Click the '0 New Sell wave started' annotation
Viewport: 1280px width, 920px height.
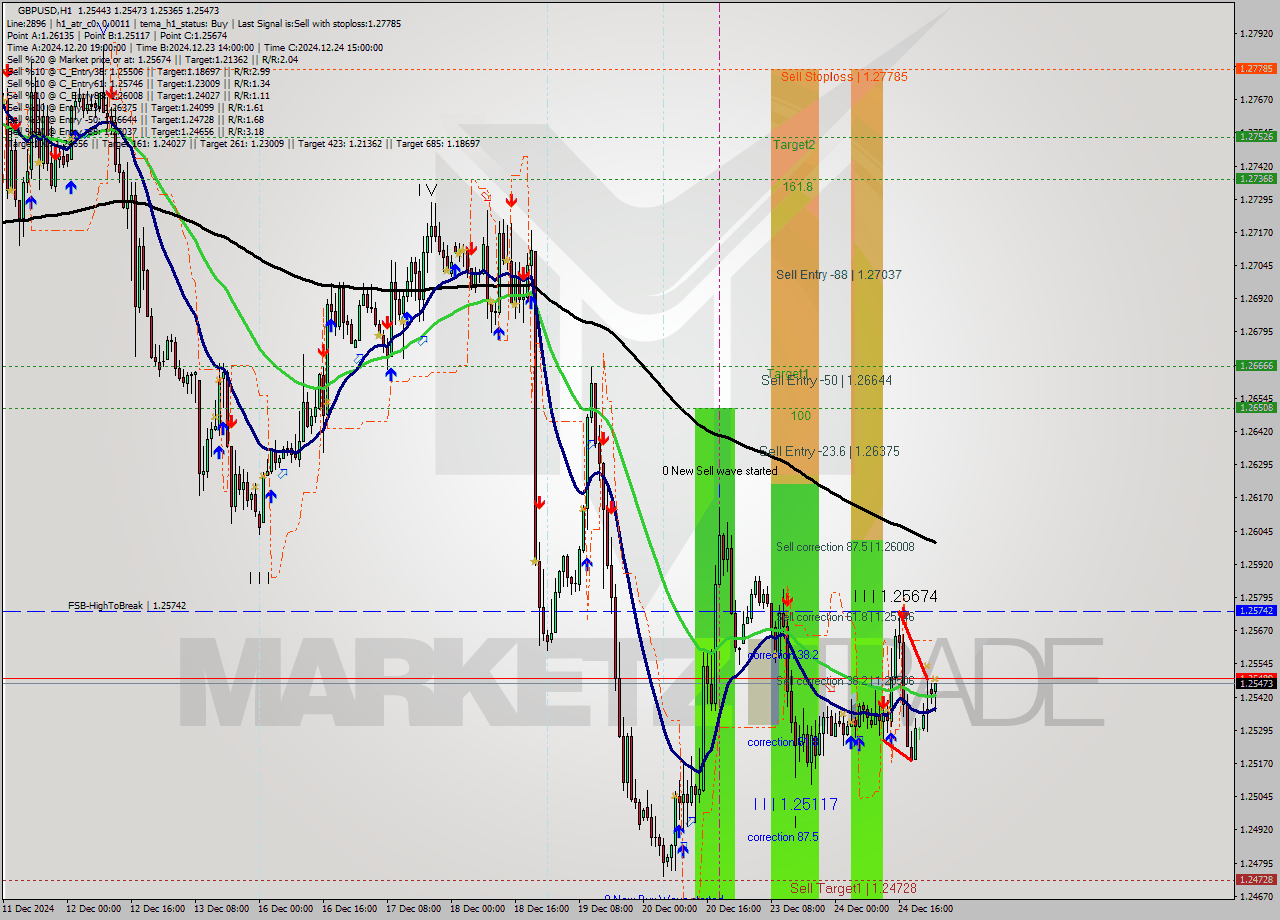tap(719, 471)
